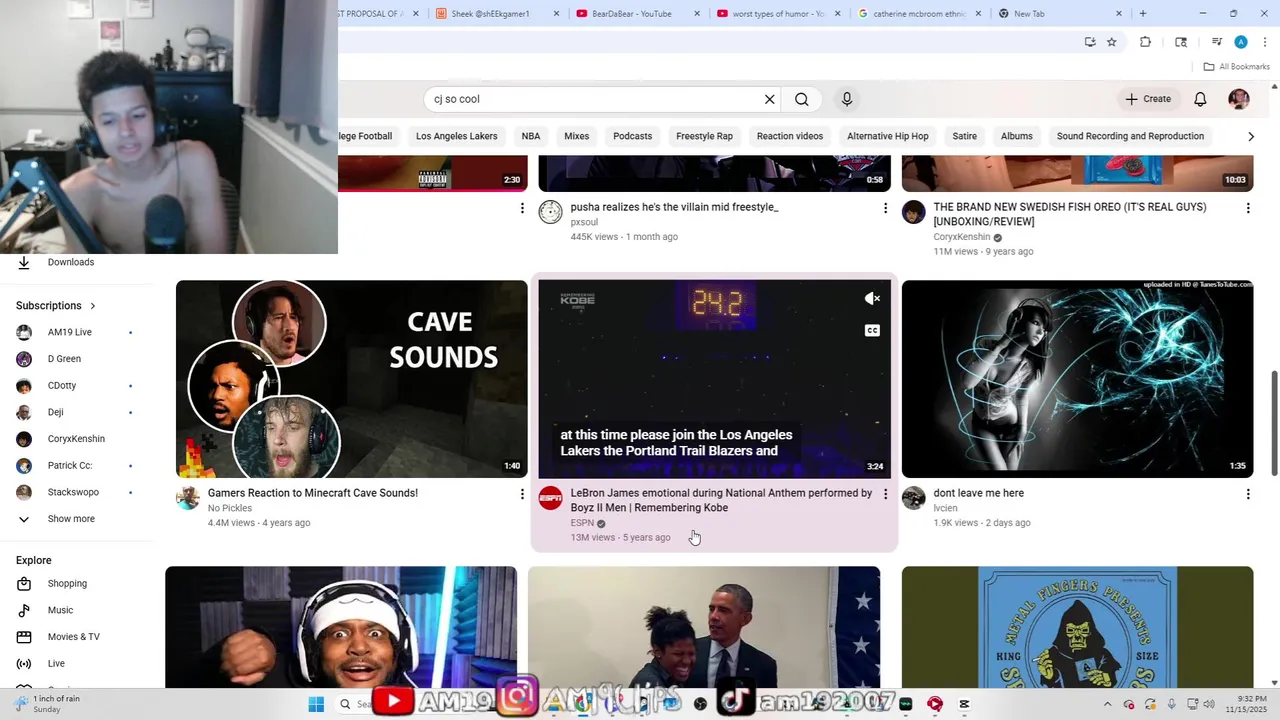Open the YouTube account avatar menu

1239,99
